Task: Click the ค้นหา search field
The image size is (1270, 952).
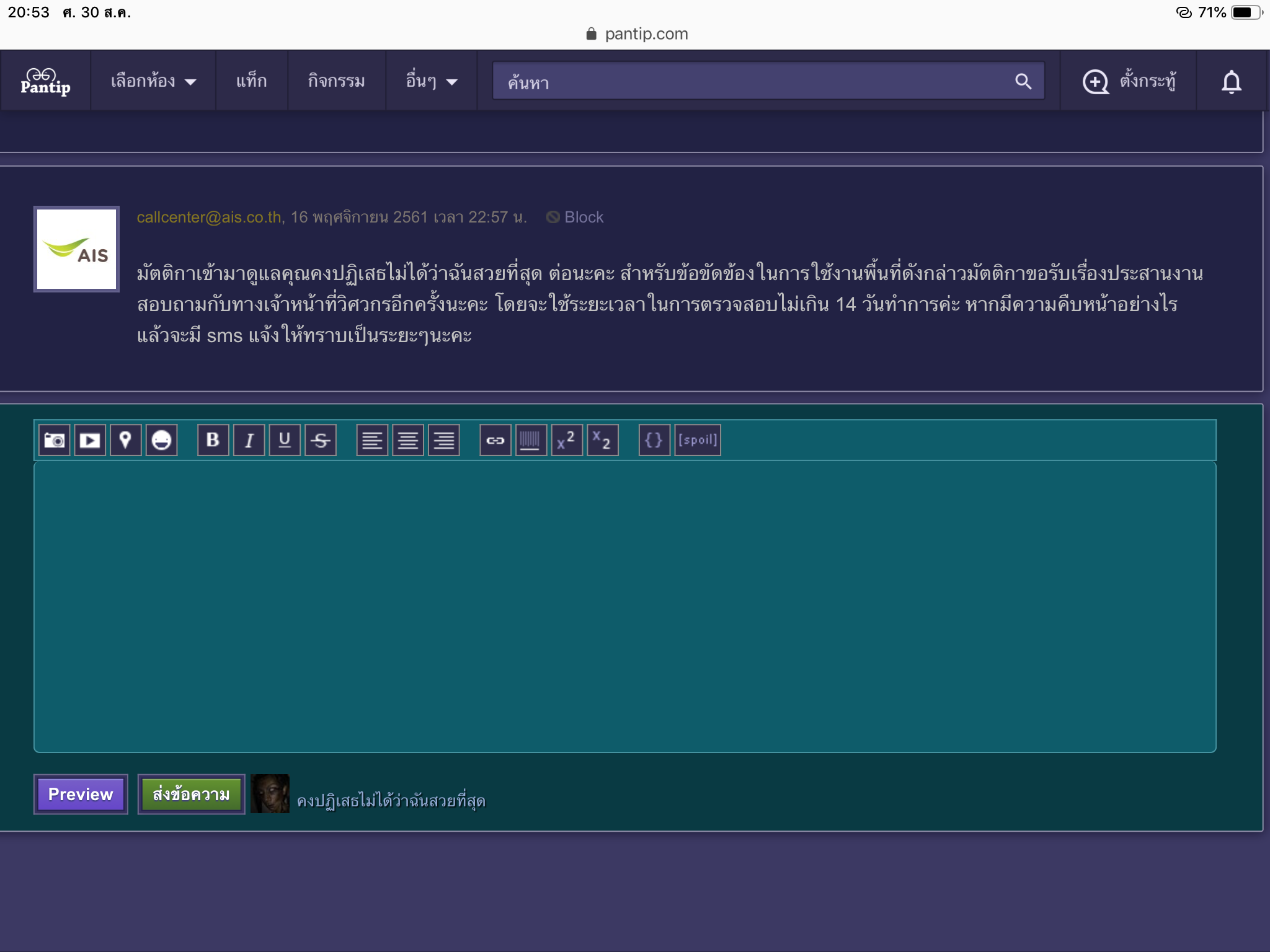Action: point(768,81)
